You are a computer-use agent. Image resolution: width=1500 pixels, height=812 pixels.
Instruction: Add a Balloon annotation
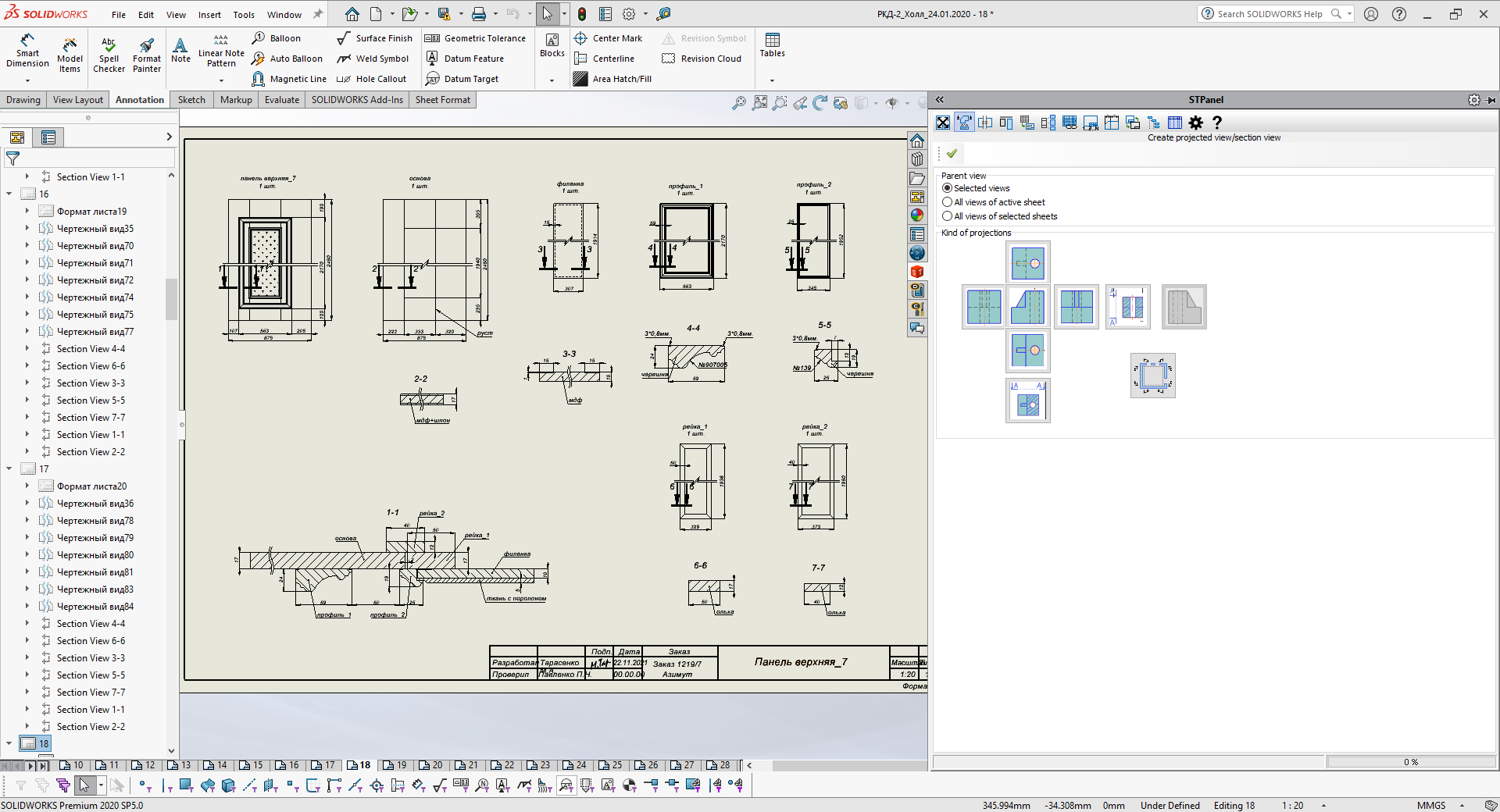tap(277, 38)
